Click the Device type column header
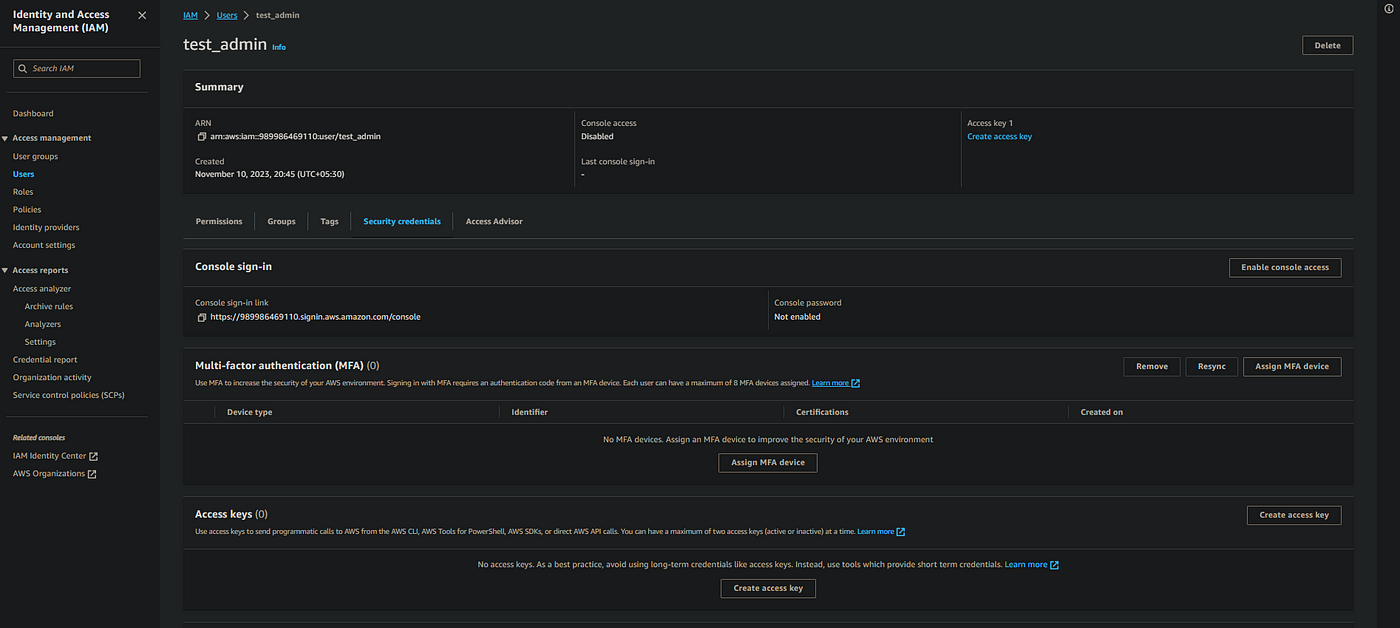 tap(249, 412)
